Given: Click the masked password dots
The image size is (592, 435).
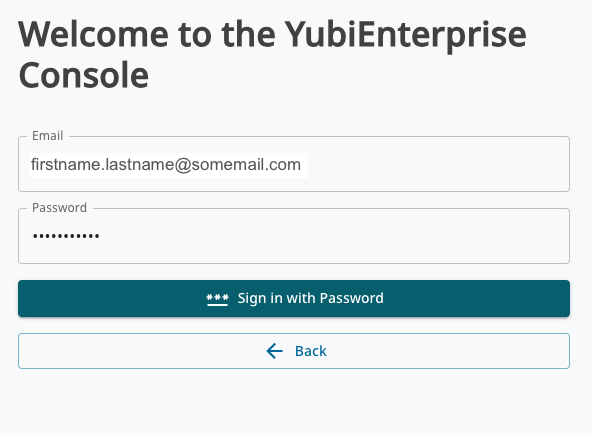Looking at the screenshot, I should click(66, 236).
